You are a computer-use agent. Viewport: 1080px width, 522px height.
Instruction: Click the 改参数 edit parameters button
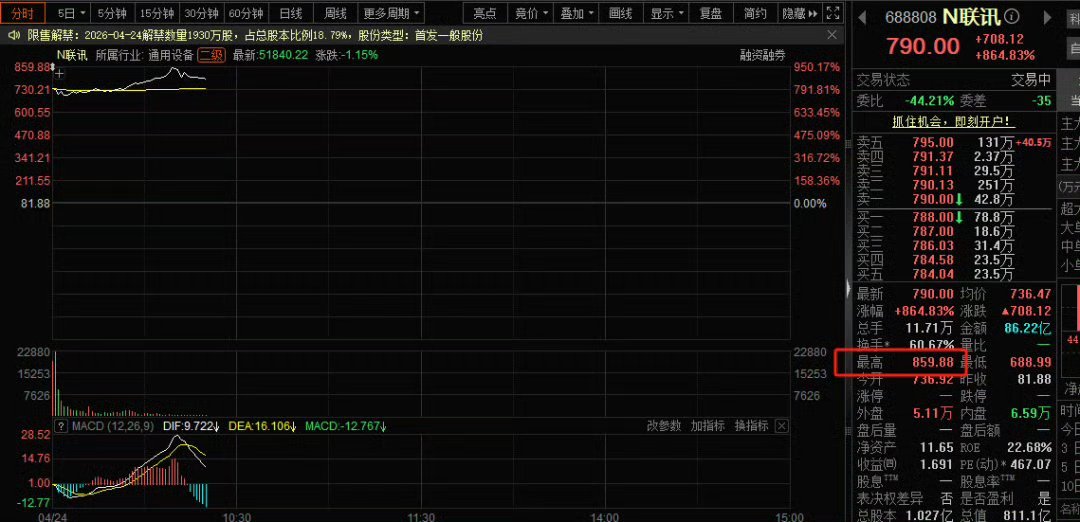[x=663, y=426]
